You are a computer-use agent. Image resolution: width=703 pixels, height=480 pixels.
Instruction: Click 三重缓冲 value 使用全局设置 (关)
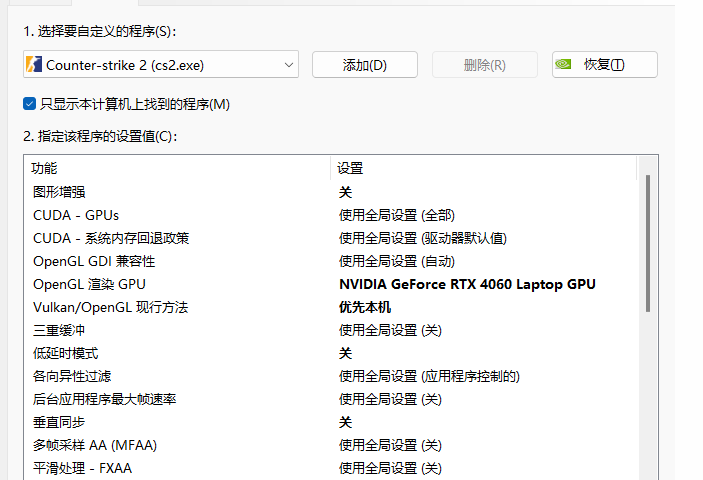tap(390, 330)
